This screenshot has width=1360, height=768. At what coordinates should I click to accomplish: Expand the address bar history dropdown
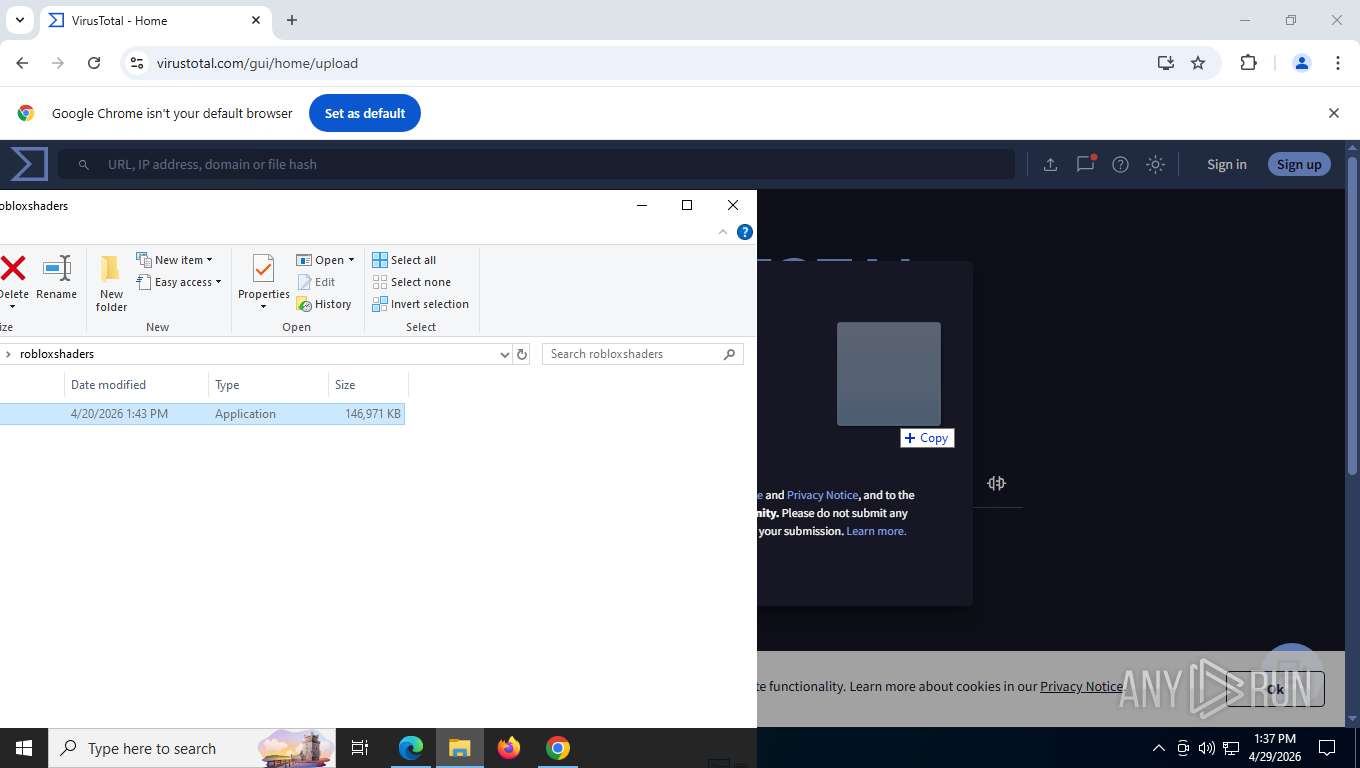pos(504,354)
